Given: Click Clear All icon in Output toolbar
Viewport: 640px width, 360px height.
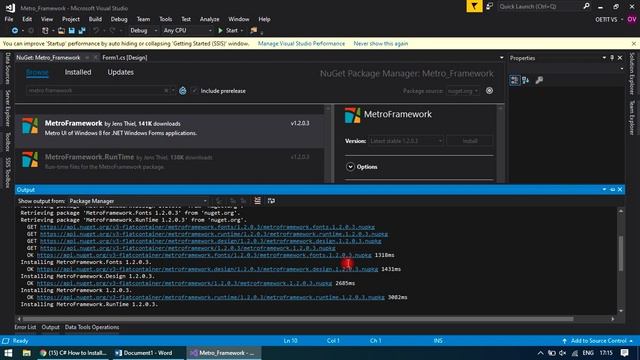Looking at the screenshot, I should click(258, 201).
